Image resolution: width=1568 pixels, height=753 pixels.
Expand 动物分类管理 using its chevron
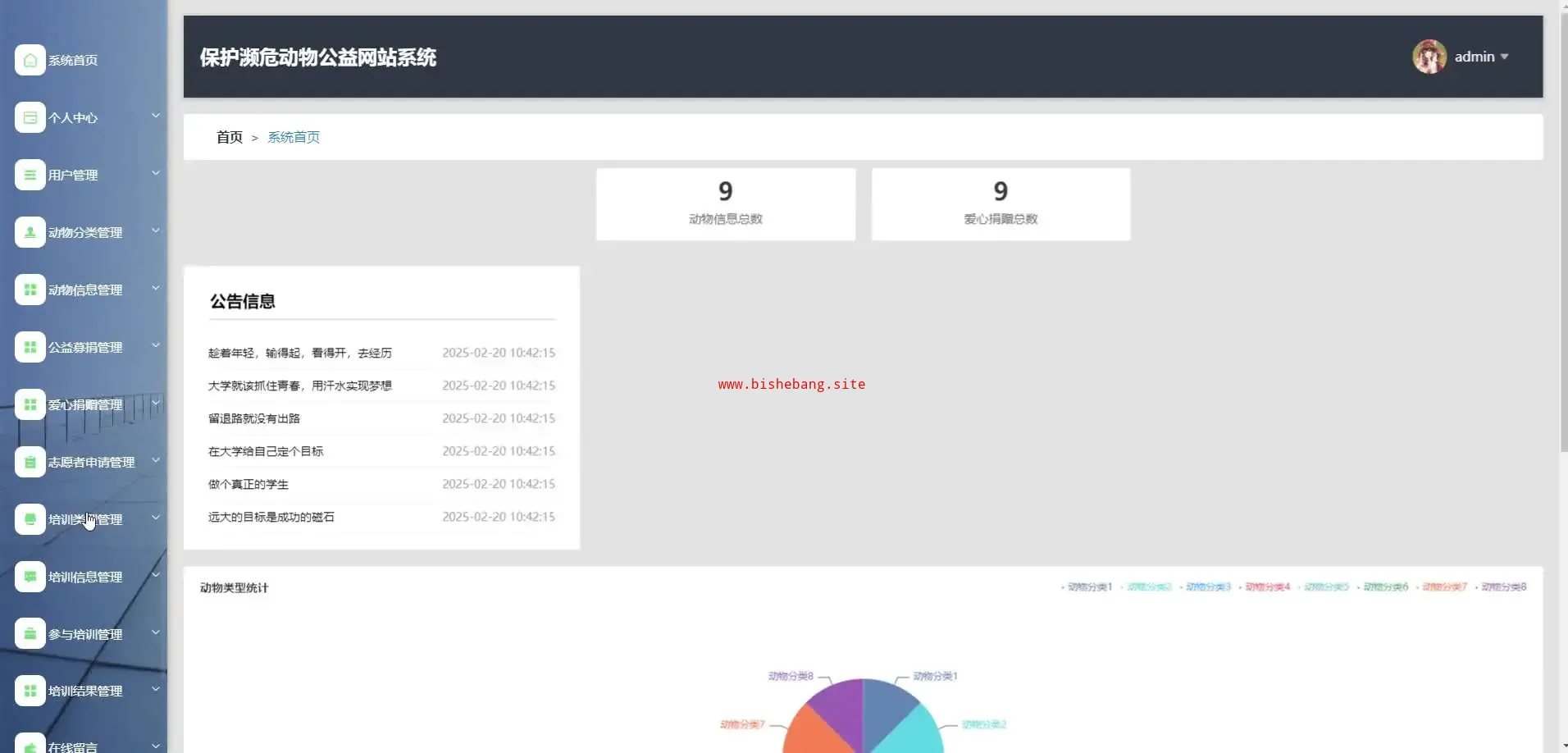156,230
